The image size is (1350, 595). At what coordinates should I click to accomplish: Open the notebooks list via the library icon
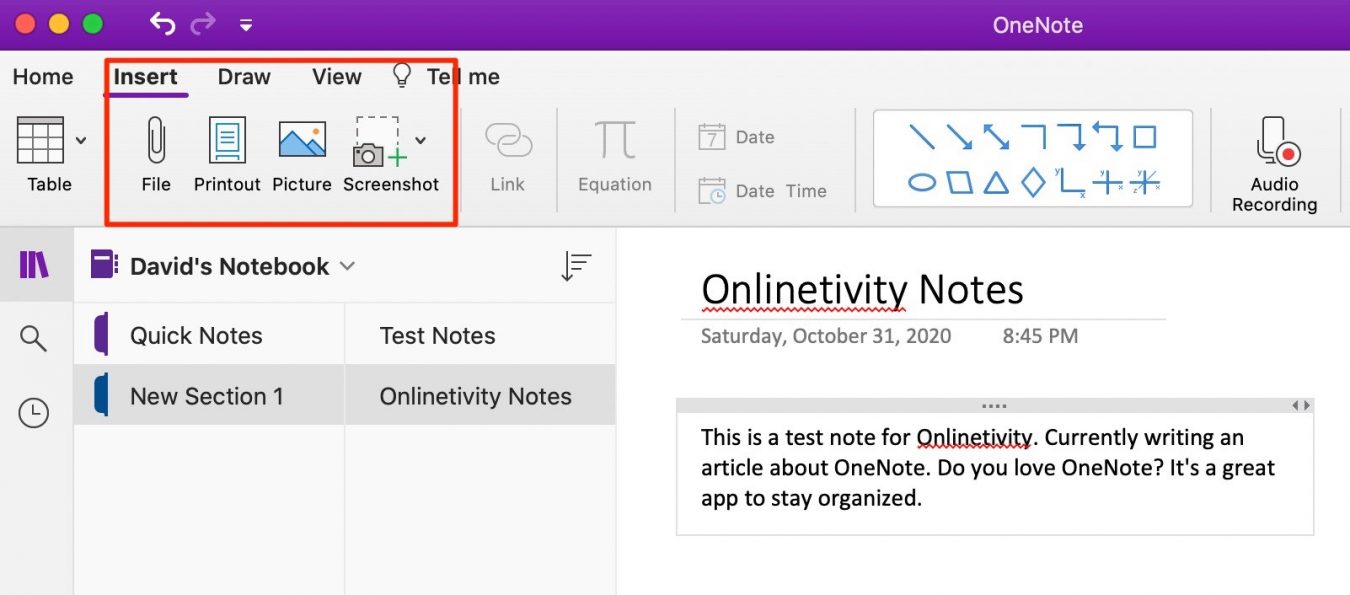[35, 264]
